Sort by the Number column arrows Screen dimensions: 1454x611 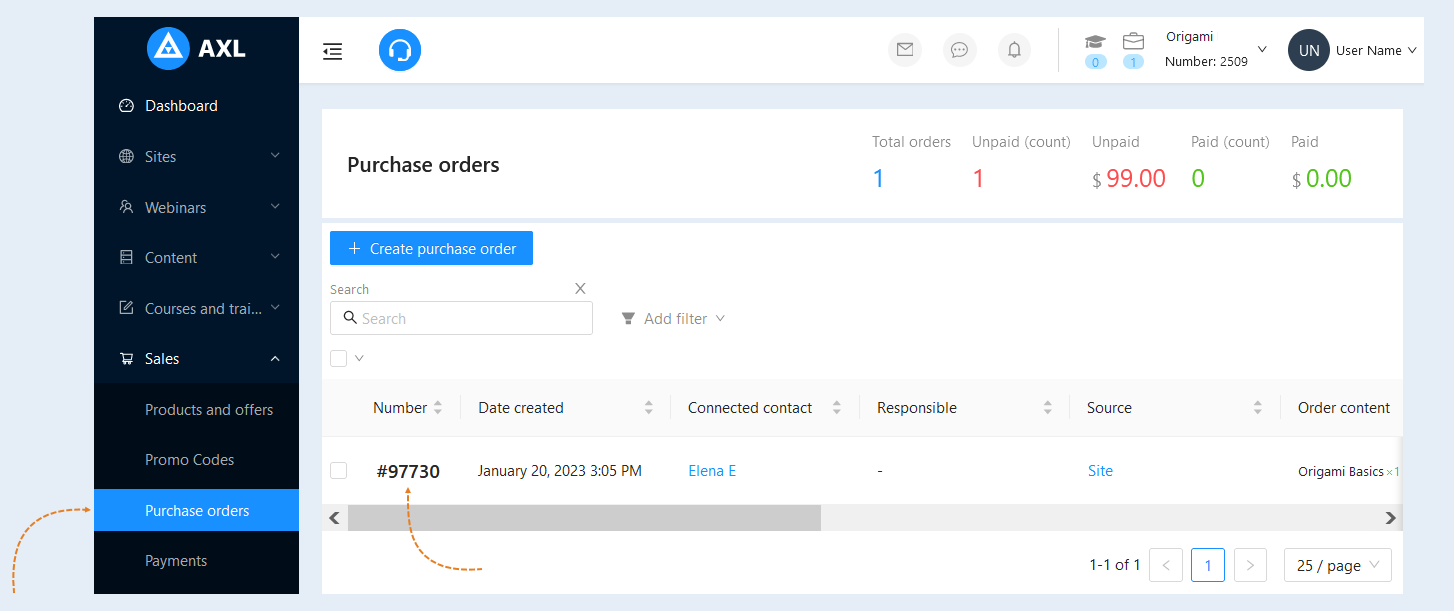tap(437, 408)
